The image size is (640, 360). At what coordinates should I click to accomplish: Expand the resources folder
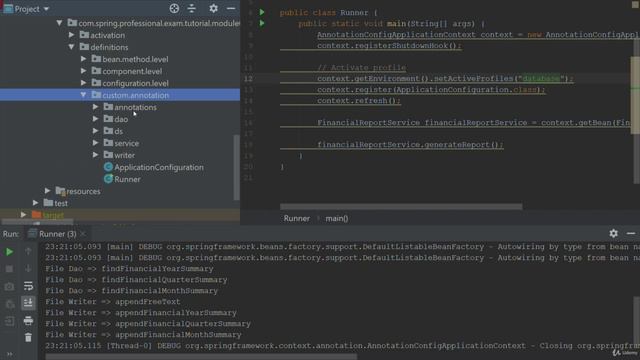(47, 191)
